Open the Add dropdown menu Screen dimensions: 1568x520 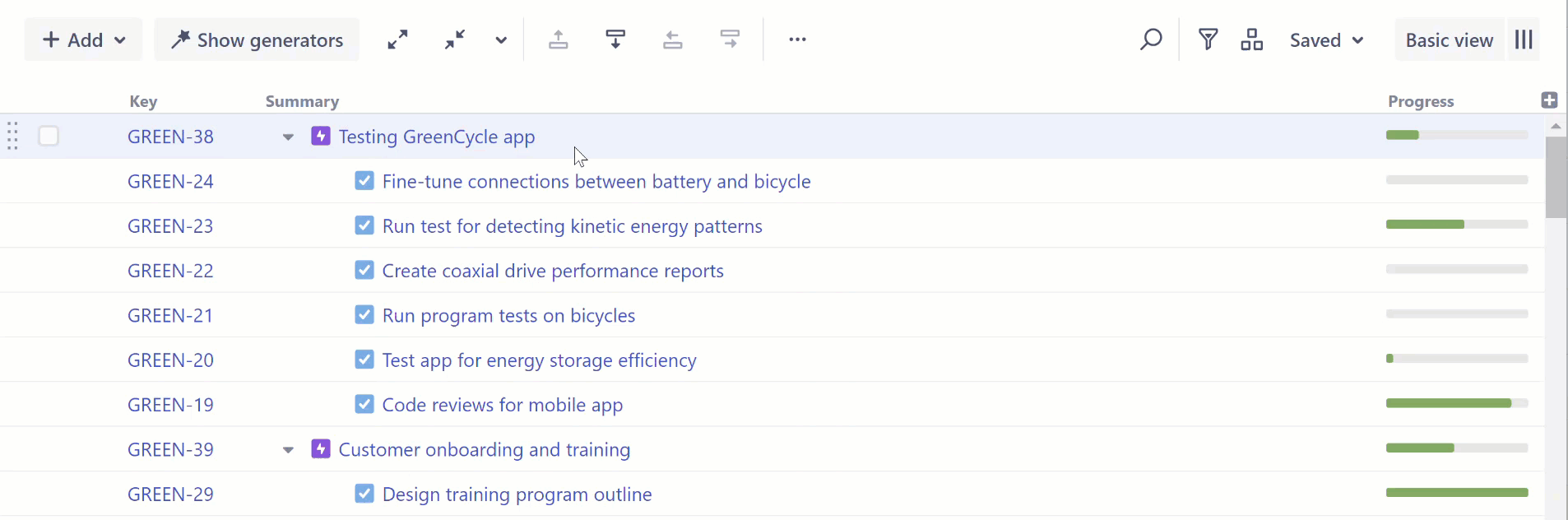[x=84, y=39]
